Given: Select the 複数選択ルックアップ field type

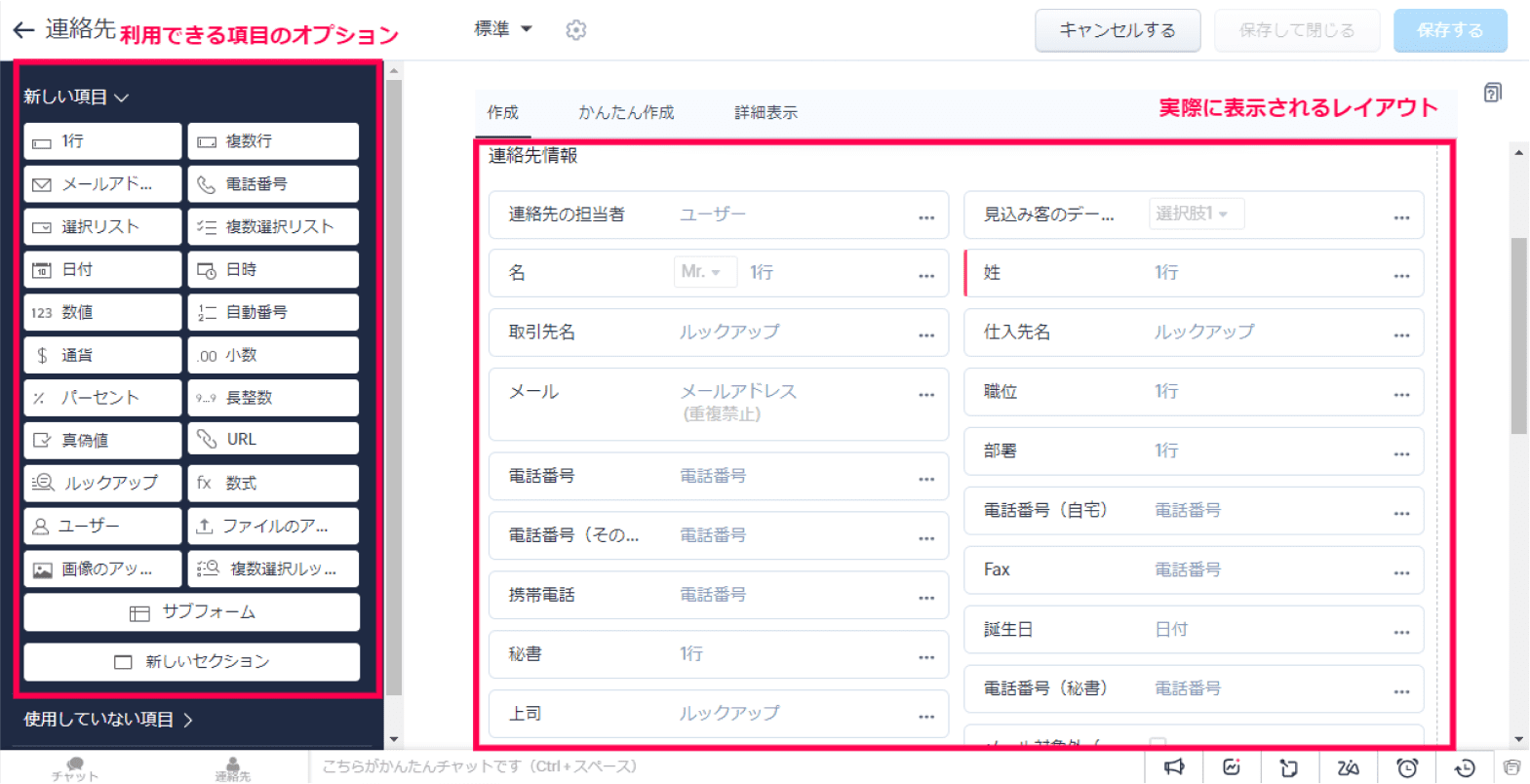Looking at the screenshot, I should coord(273,568).
